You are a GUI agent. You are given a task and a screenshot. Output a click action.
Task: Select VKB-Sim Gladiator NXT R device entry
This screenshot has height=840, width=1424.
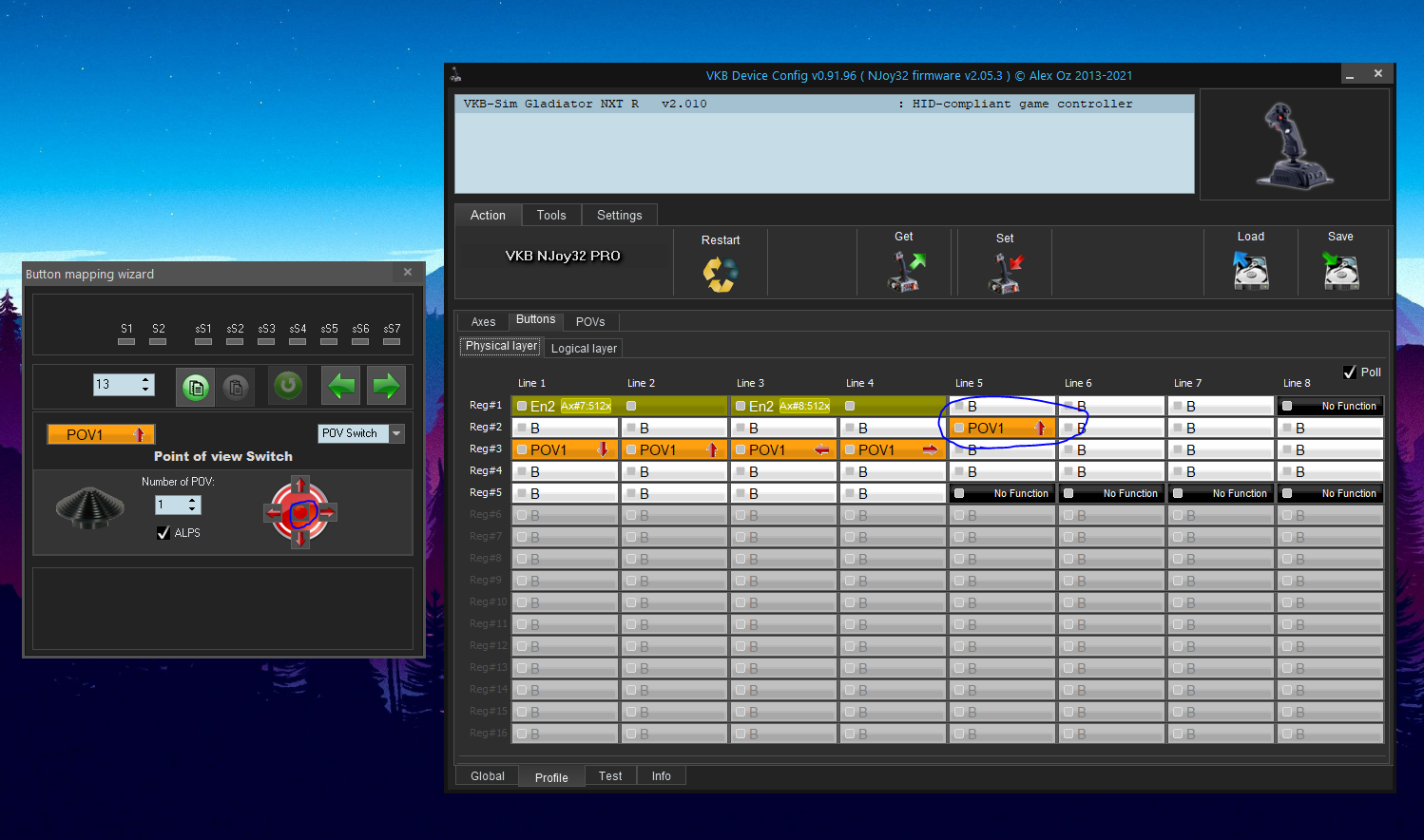point(824,104)
